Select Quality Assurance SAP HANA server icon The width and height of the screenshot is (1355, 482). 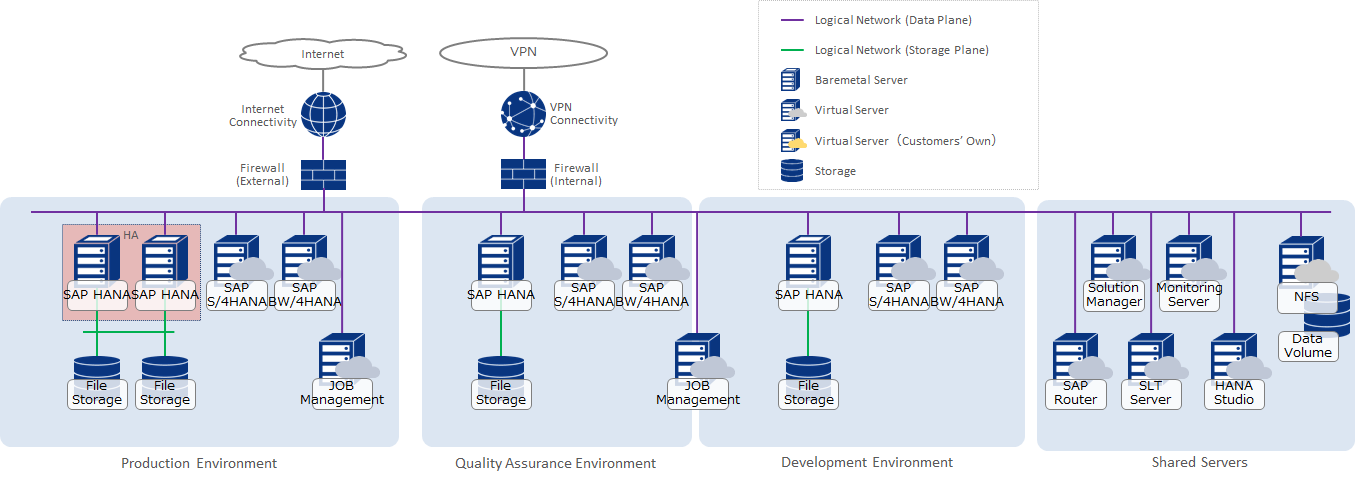501,260
